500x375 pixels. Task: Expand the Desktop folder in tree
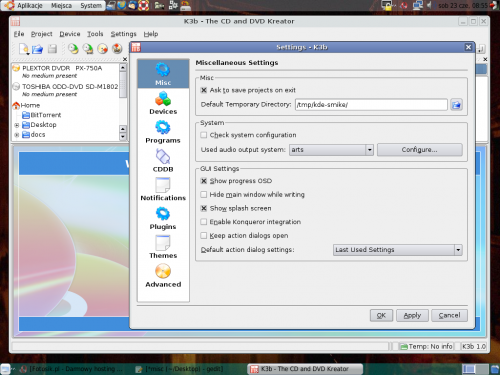coord(17,125)
